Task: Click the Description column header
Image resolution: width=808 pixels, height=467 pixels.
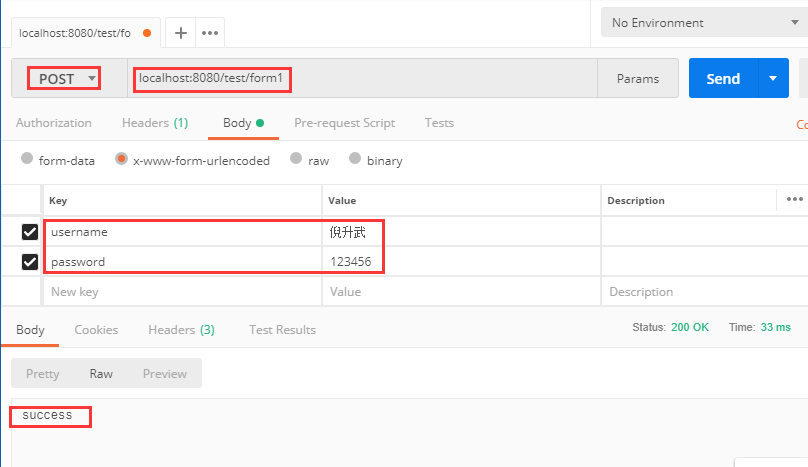Action: pos(636,201)
